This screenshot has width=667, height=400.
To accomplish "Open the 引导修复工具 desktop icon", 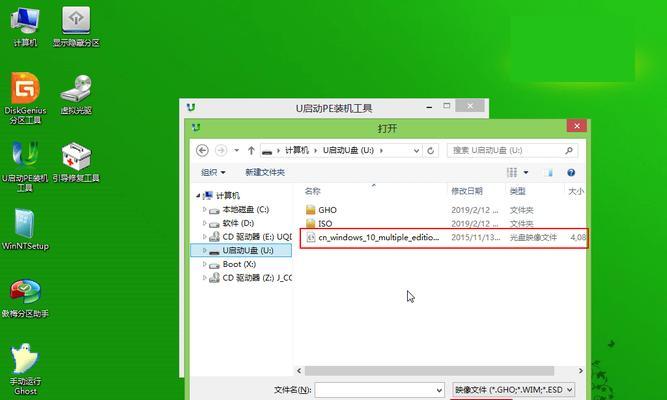I will [x=76, y=163].
